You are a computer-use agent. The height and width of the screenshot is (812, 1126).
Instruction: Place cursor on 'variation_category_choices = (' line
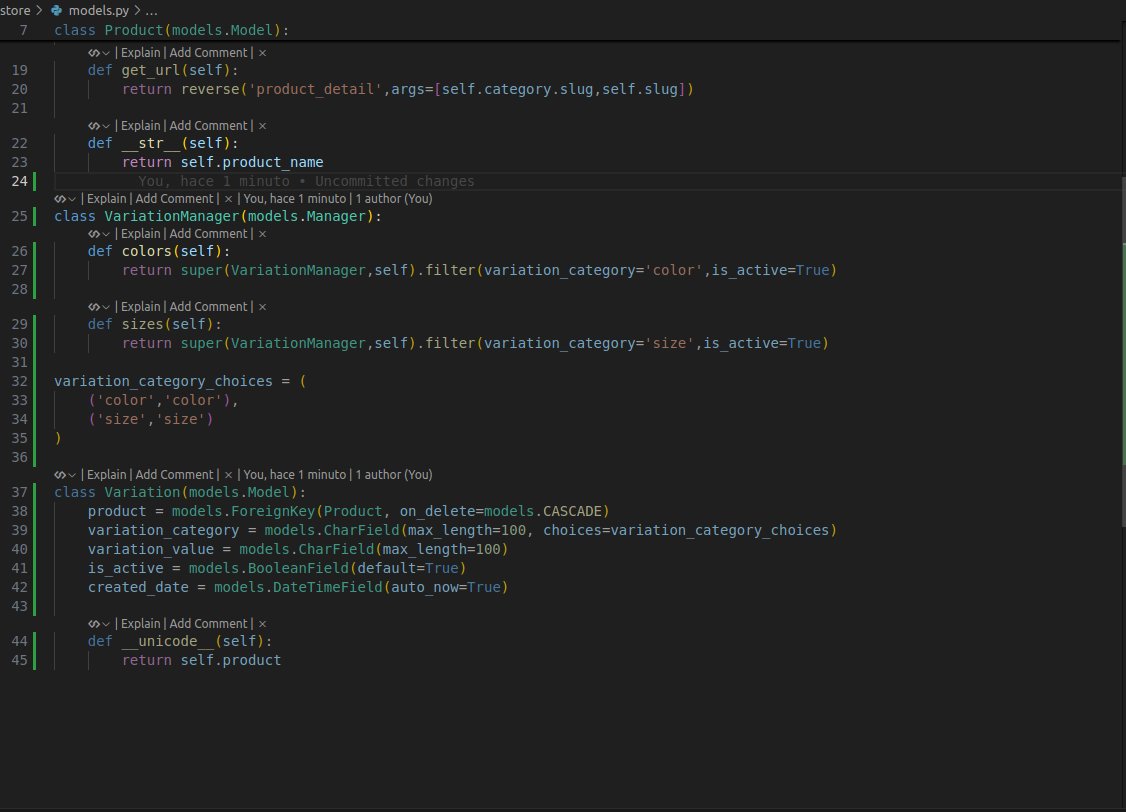(180, 381)
